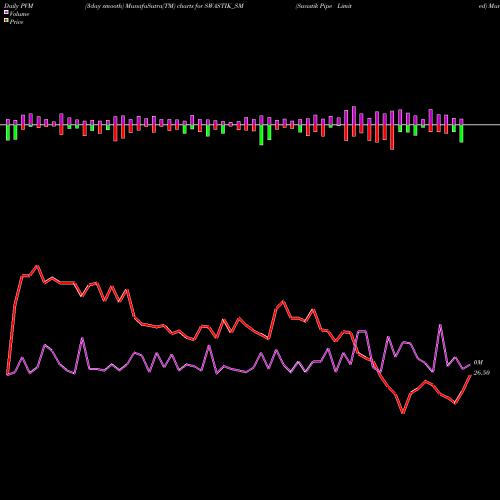Click the Price legend swatch
This screenshot has height=500, width=500.
pos(6,21)
